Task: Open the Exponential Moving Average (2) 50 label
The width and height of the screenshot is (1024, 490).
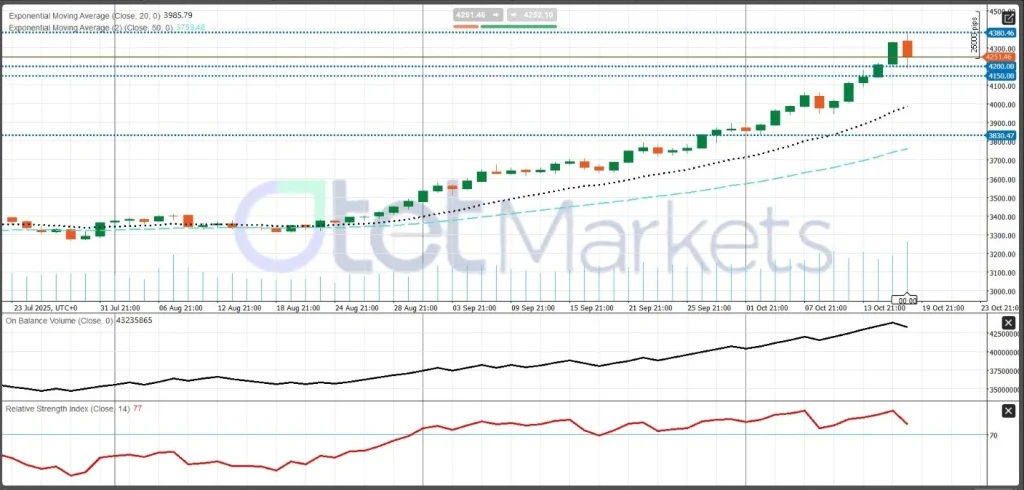Action: [x=106, y=28]
